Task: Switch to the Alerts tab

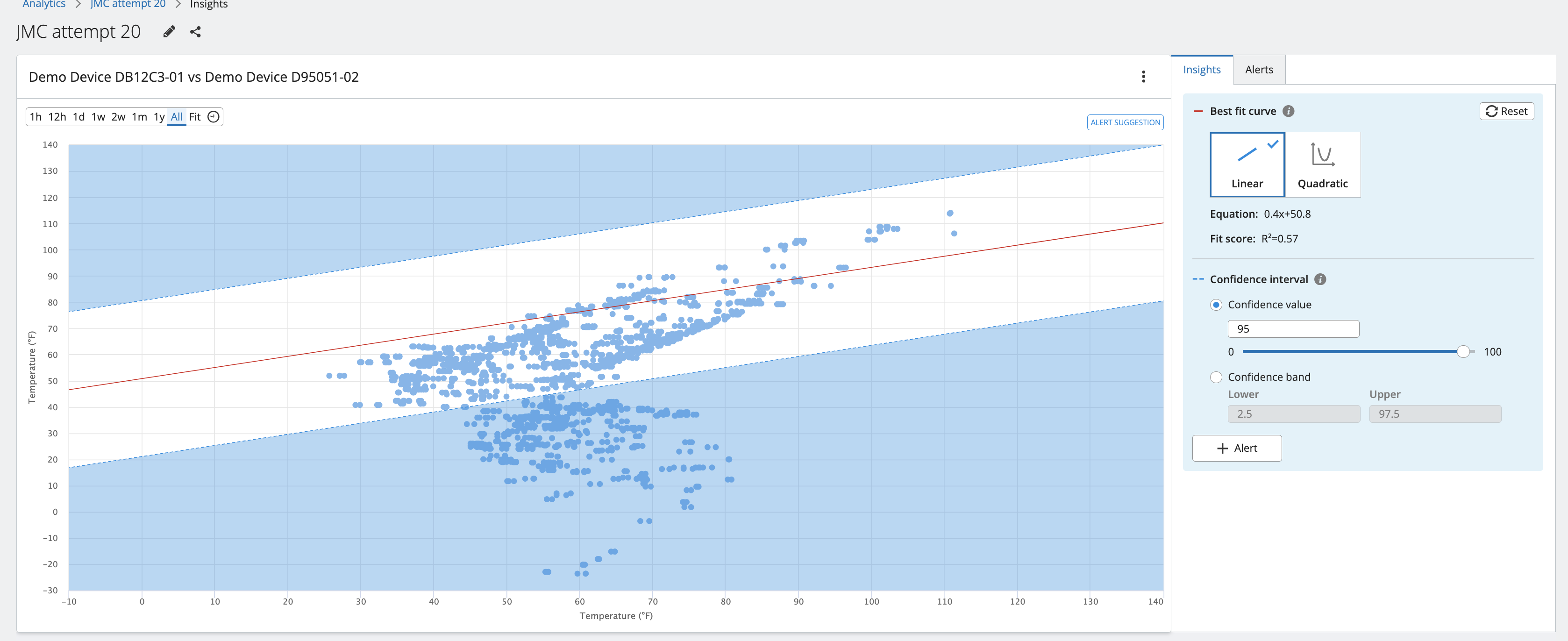Action: click(x=1259, y=70)
